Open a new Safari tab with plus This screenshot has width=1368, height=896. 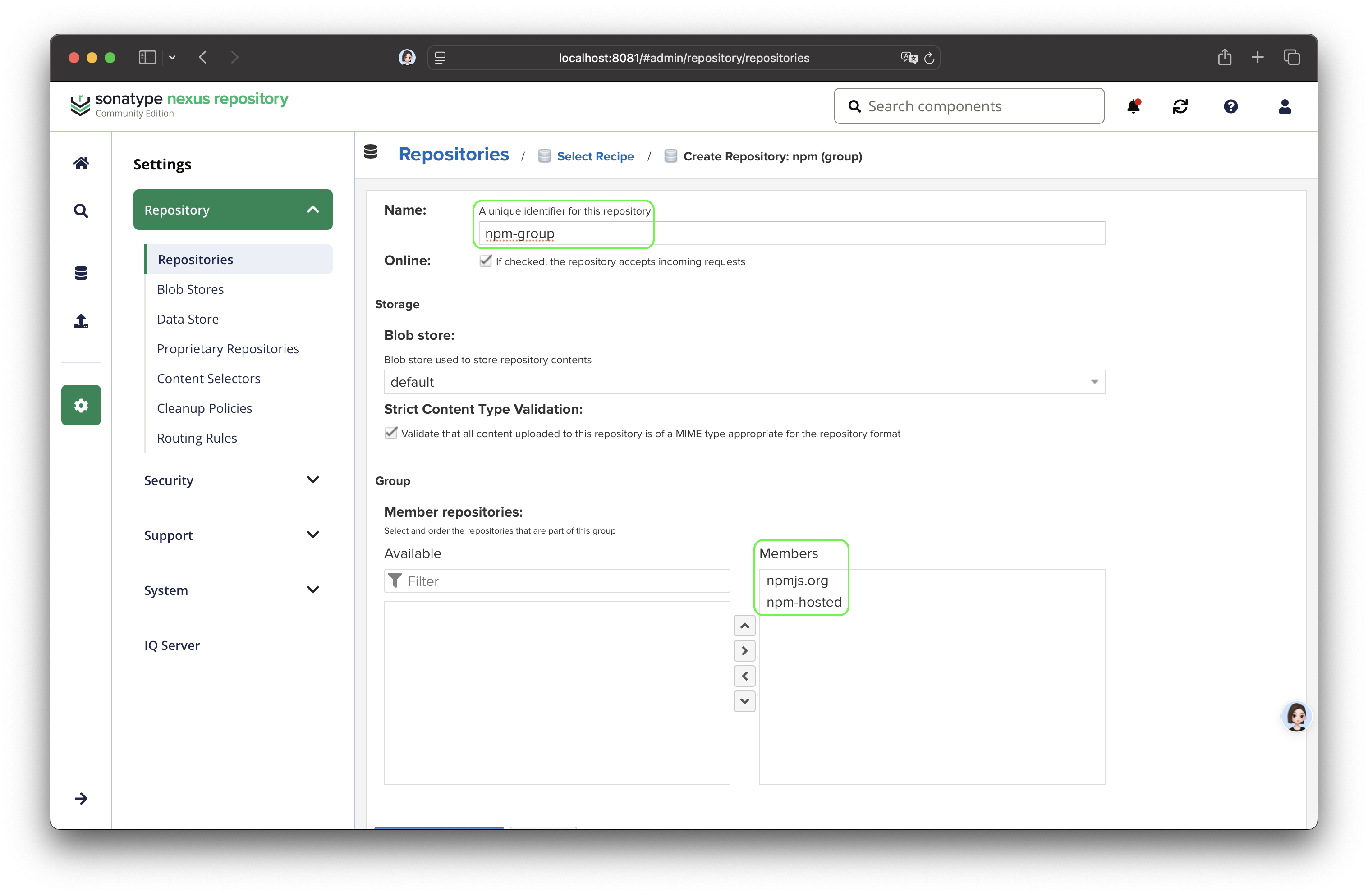[1258, 58]
